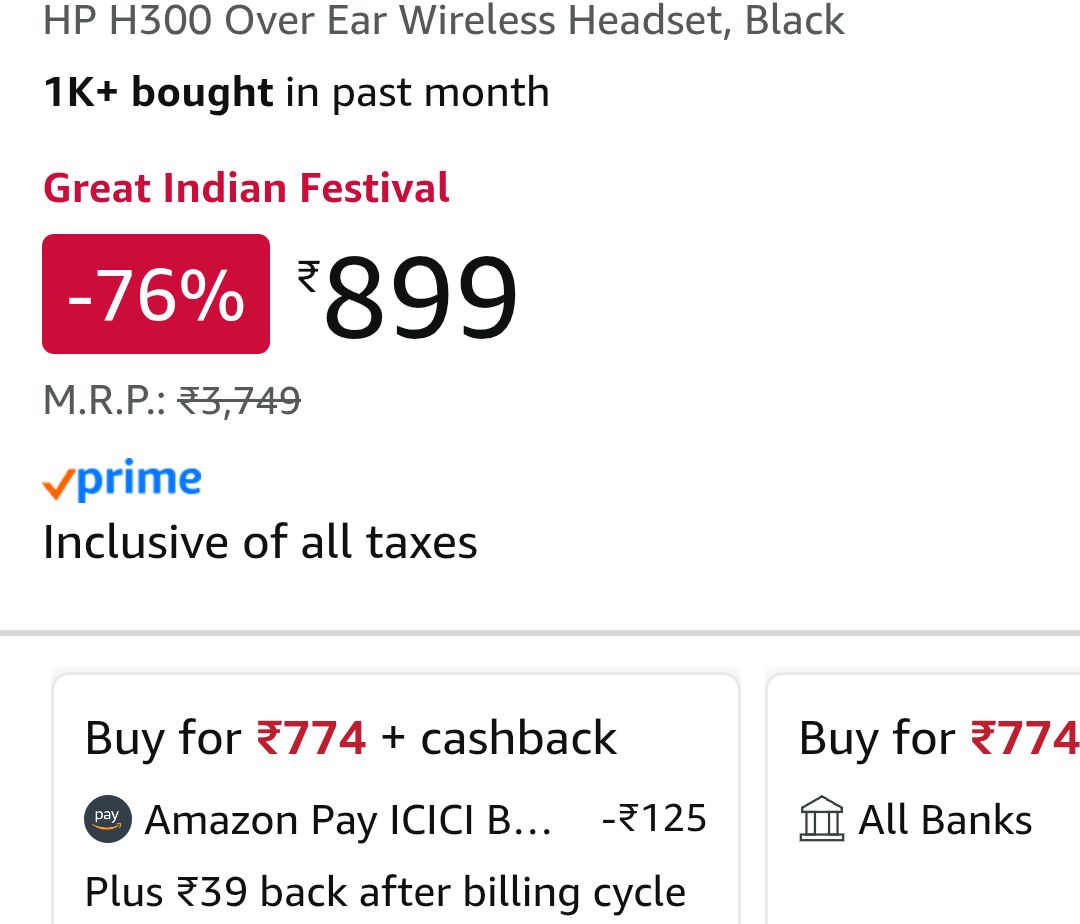Tap the Amazon Pay logo icon
Screen dimensions: 1080x924
(x=108, y=820)
